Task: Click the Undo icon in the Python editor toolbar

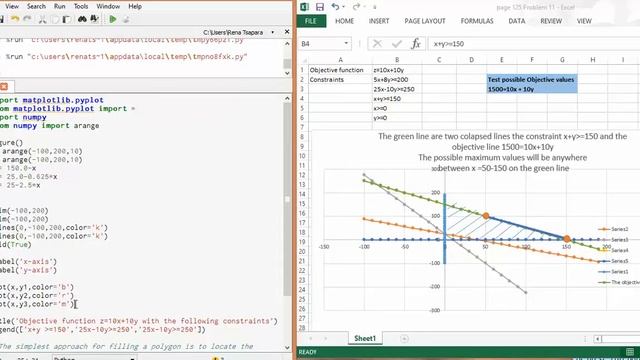Action: (x=15, y=19)
